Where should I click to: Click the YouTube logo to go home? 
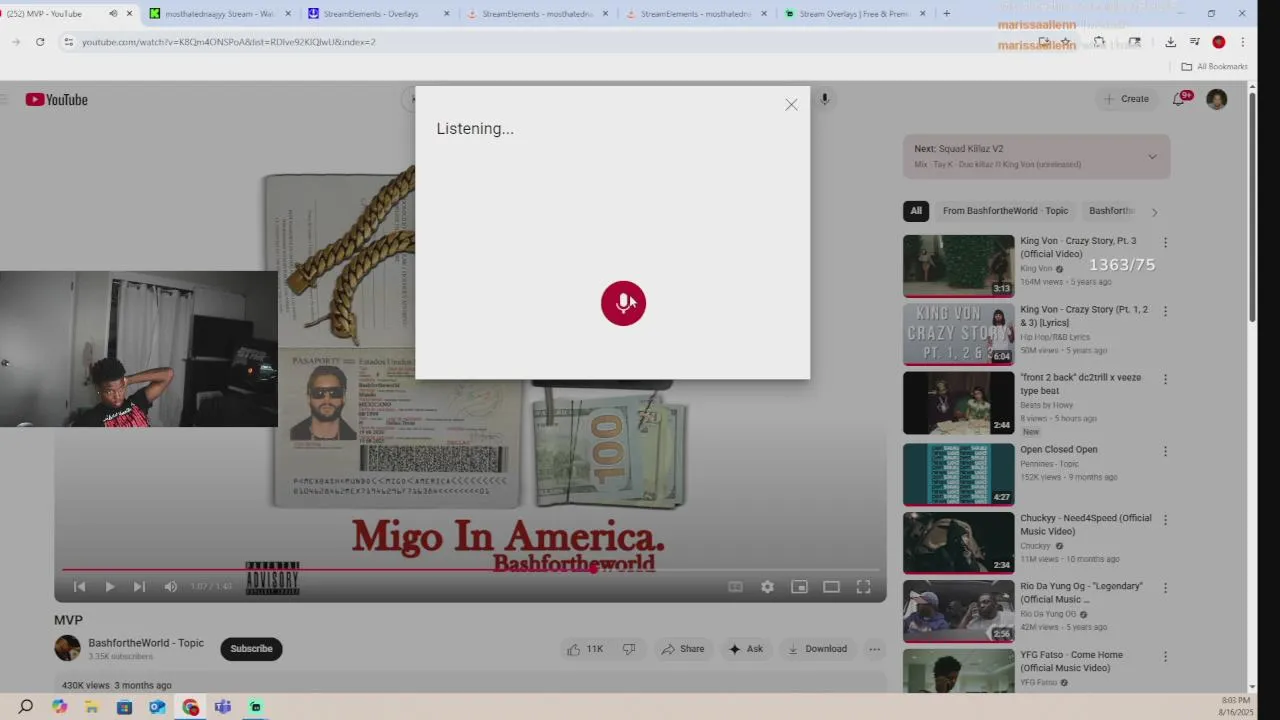coord(57,99)
